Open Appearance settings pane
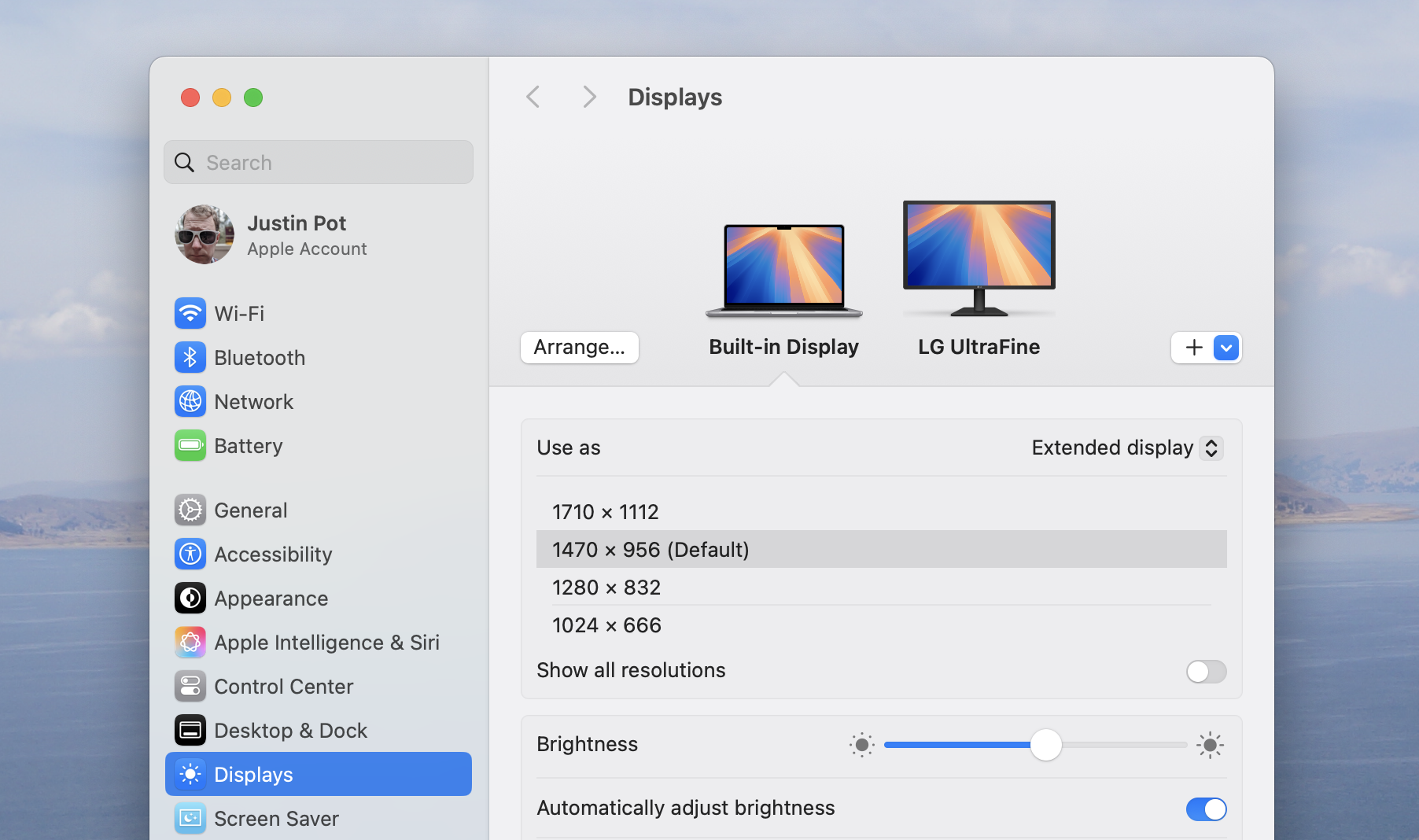This screenshot has width=1419, height=840. (319, 598)
